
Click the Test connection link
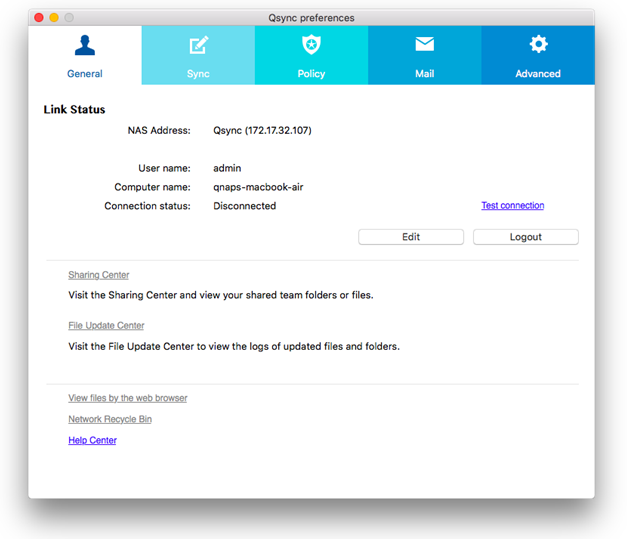tap(513, 206)
